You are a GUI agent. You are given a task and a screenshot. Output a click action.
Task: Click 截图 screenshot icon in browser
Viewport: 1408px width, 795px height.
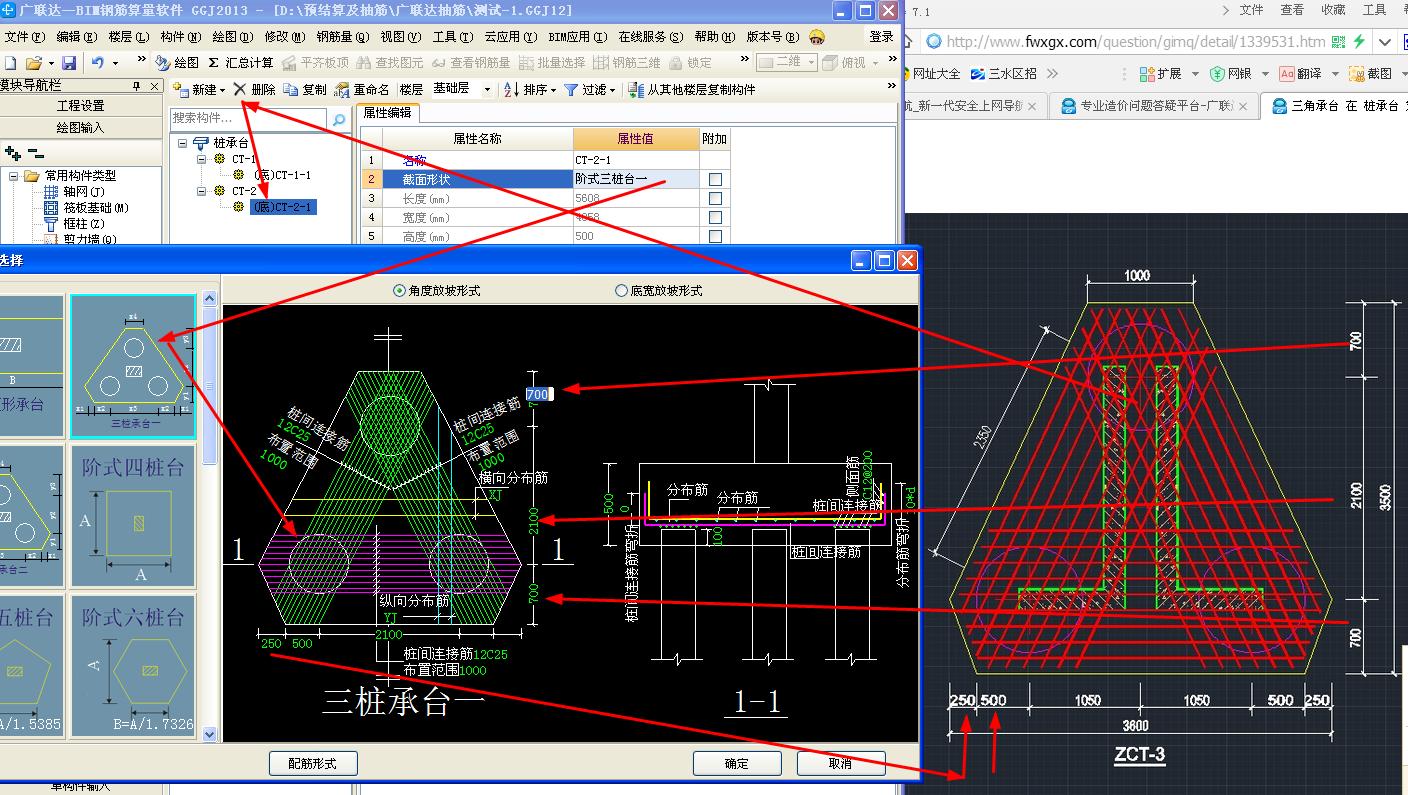coord(1356,74)
